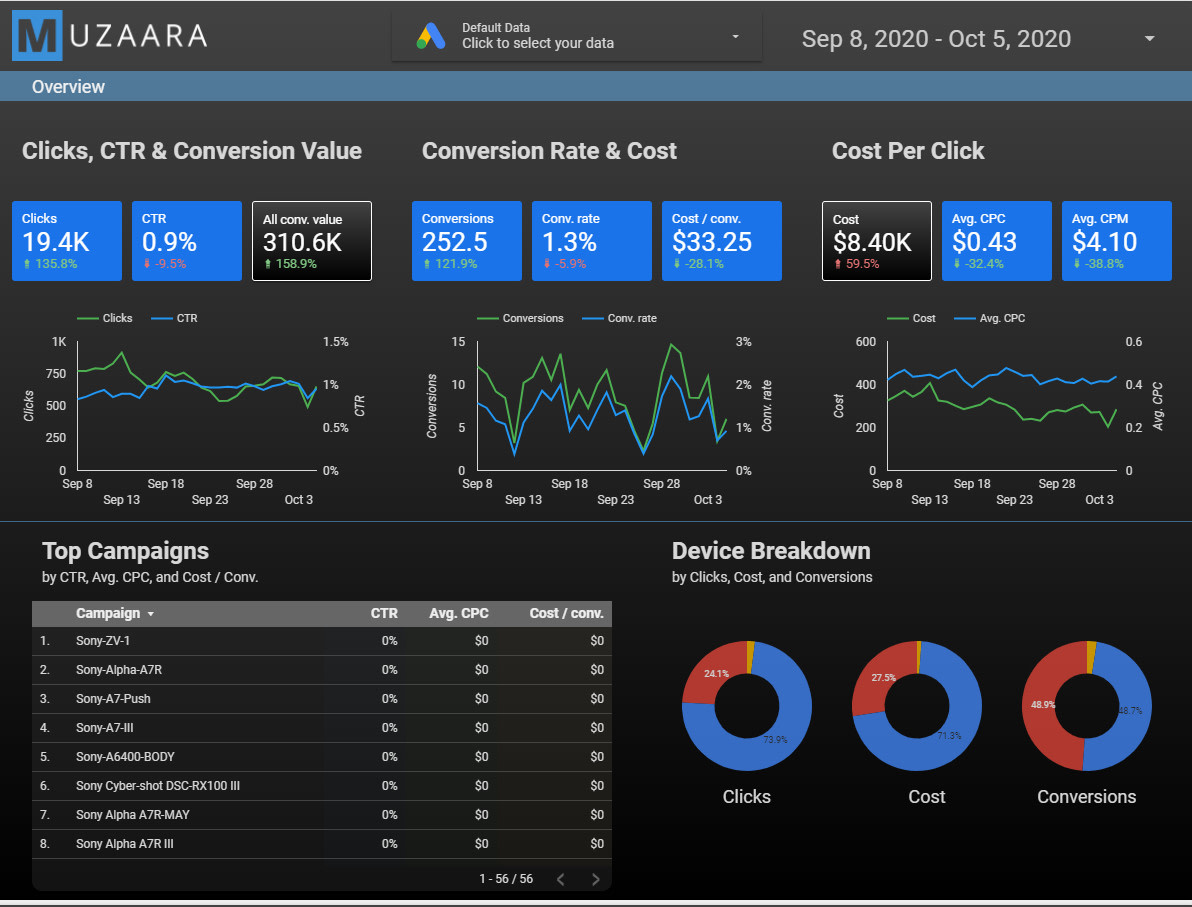Go to next page of campaigns table
The width and height of the screenshot is (1192, 907).
coord(596,879)
